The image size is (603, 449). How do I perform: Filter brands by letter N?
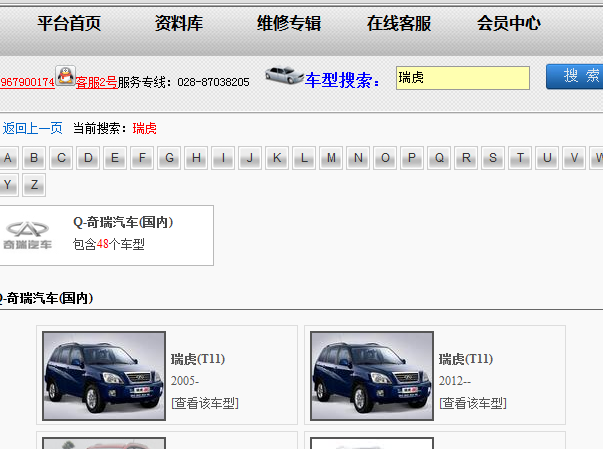[x=358, y=158]
